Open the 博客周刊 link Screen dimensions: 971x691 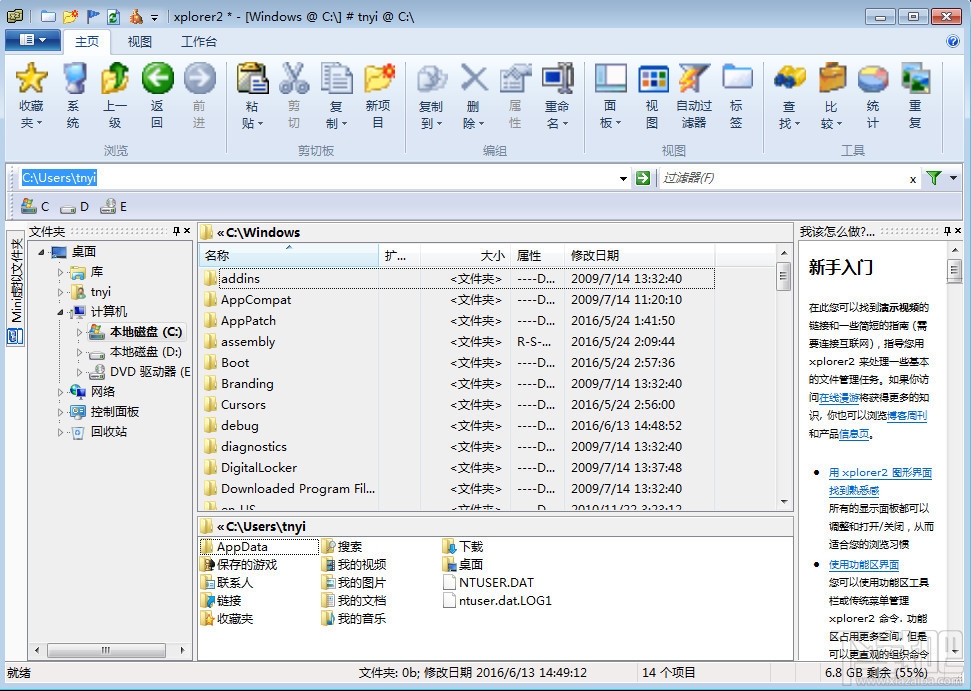(907, 415)
